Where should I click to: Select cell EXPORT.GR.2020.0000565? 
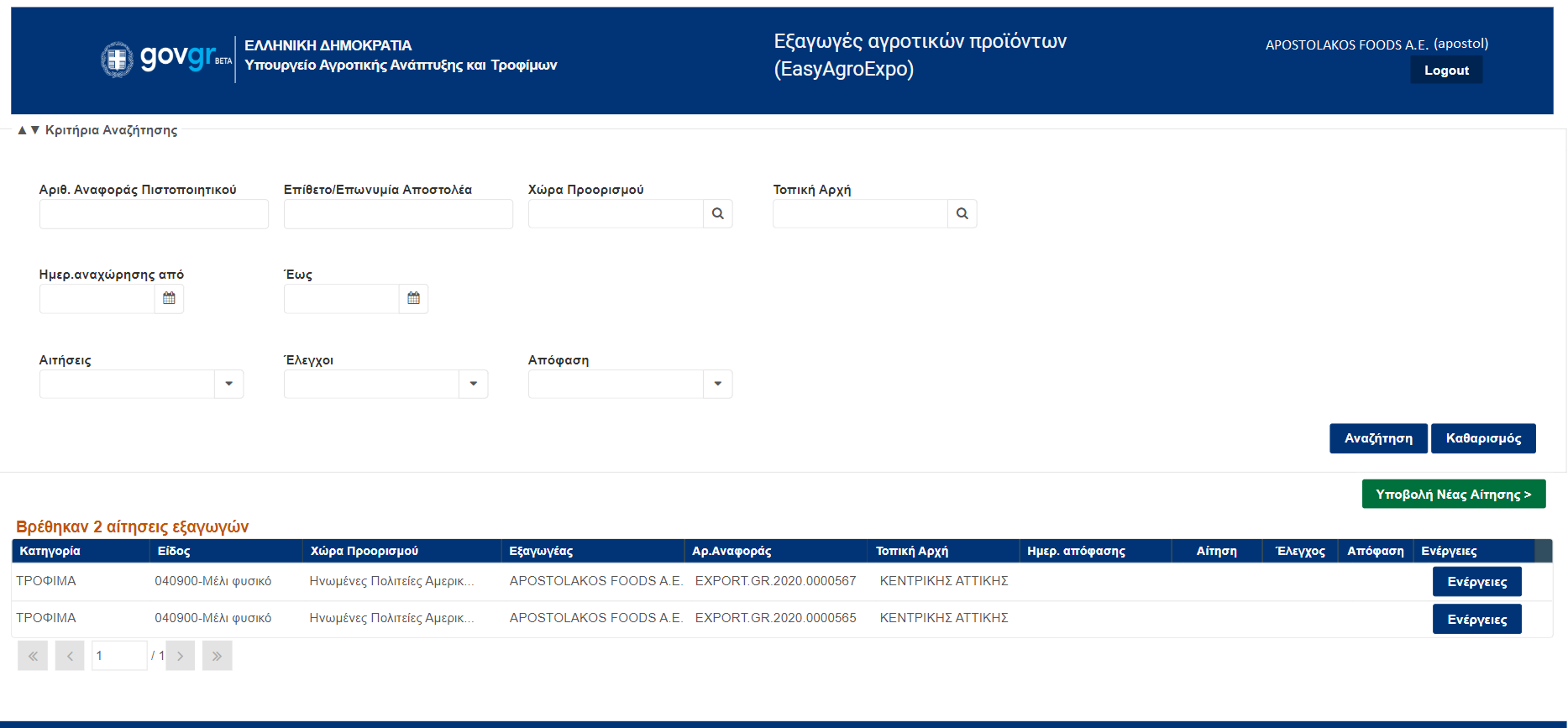[x=776, y=618]
